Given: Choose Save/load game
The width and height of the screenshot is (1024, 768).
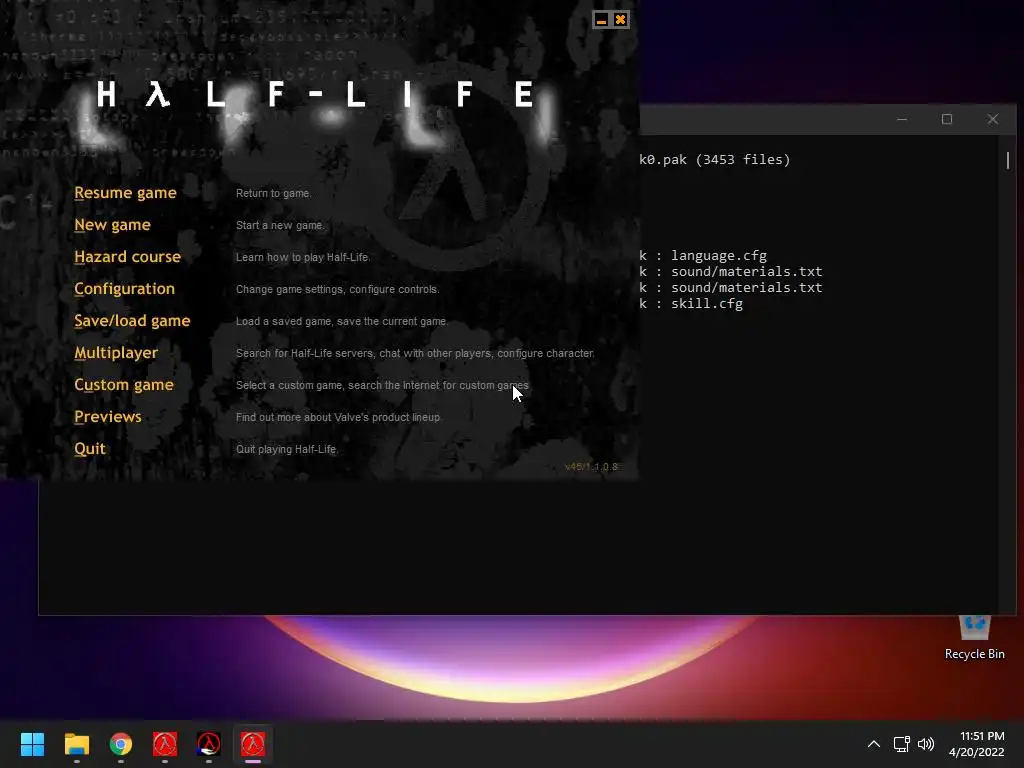Looking at the screenshot, I should pyautogui.click(x=132, y=321).
